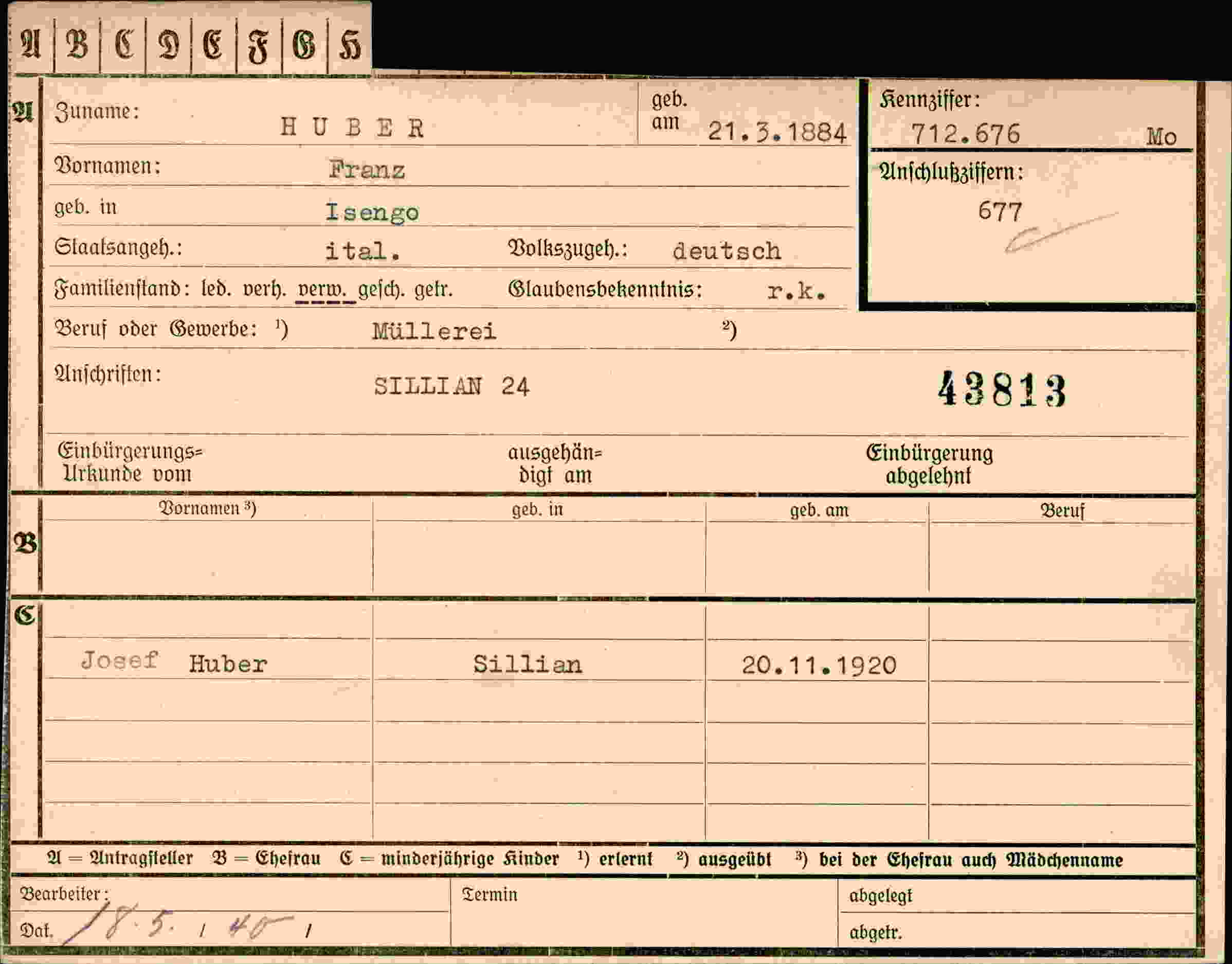Viewport: 1232px width, 964px height.
Task: Click section C marker letter
Action: click(25, 615)
